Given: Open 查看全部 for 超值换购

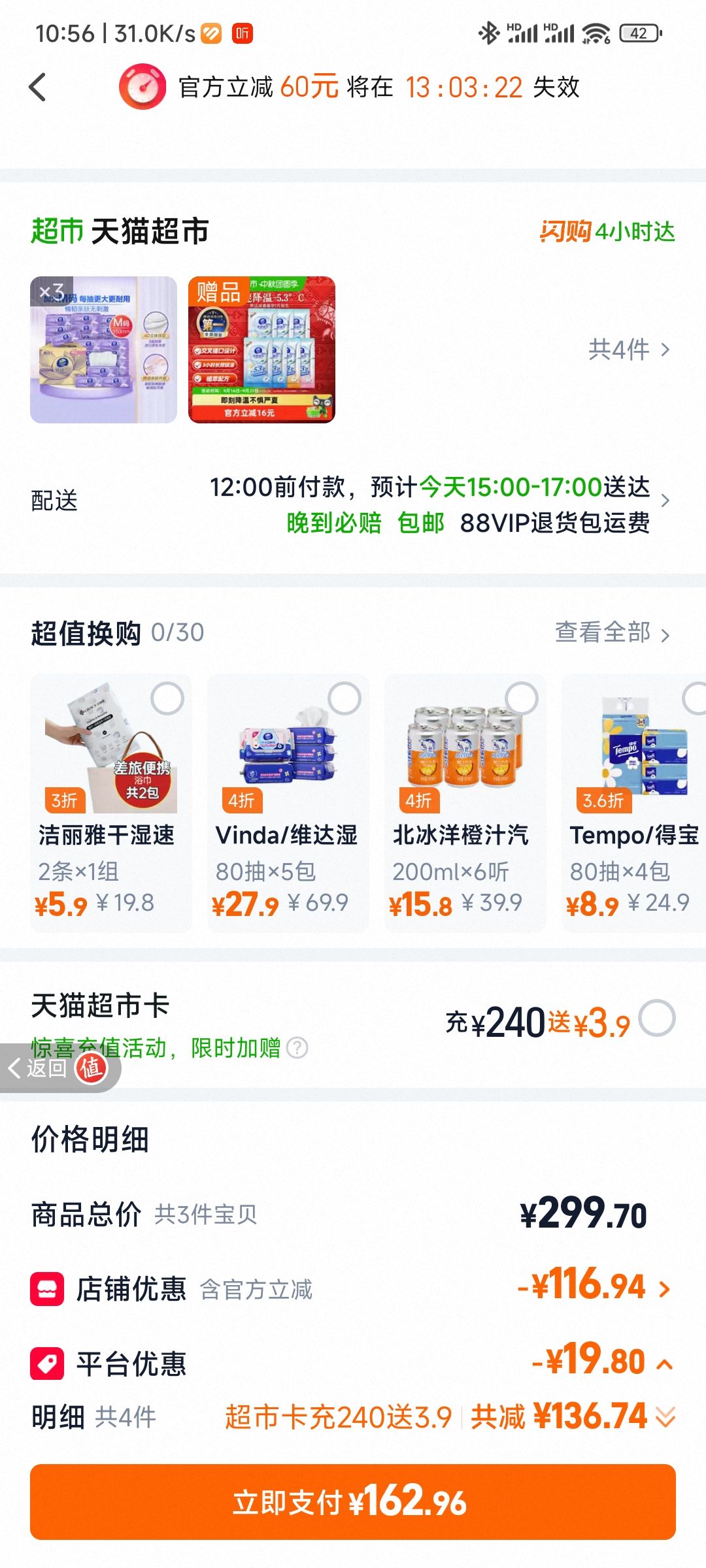Looking at the screenshot, I should point(613,632).
